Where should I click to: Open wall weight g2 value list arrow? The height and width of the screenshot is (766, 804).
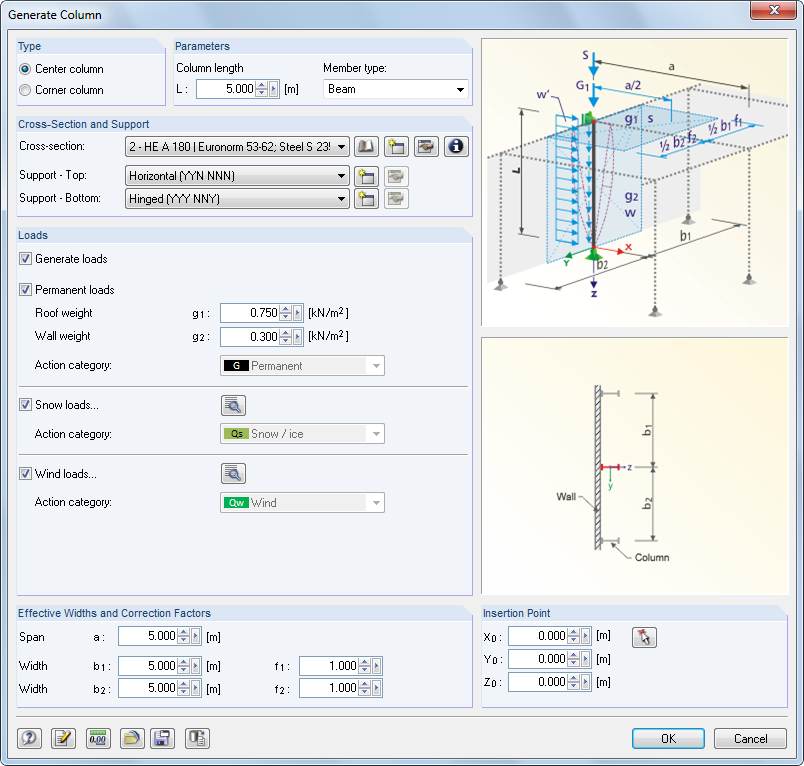[x=298, y=336]
